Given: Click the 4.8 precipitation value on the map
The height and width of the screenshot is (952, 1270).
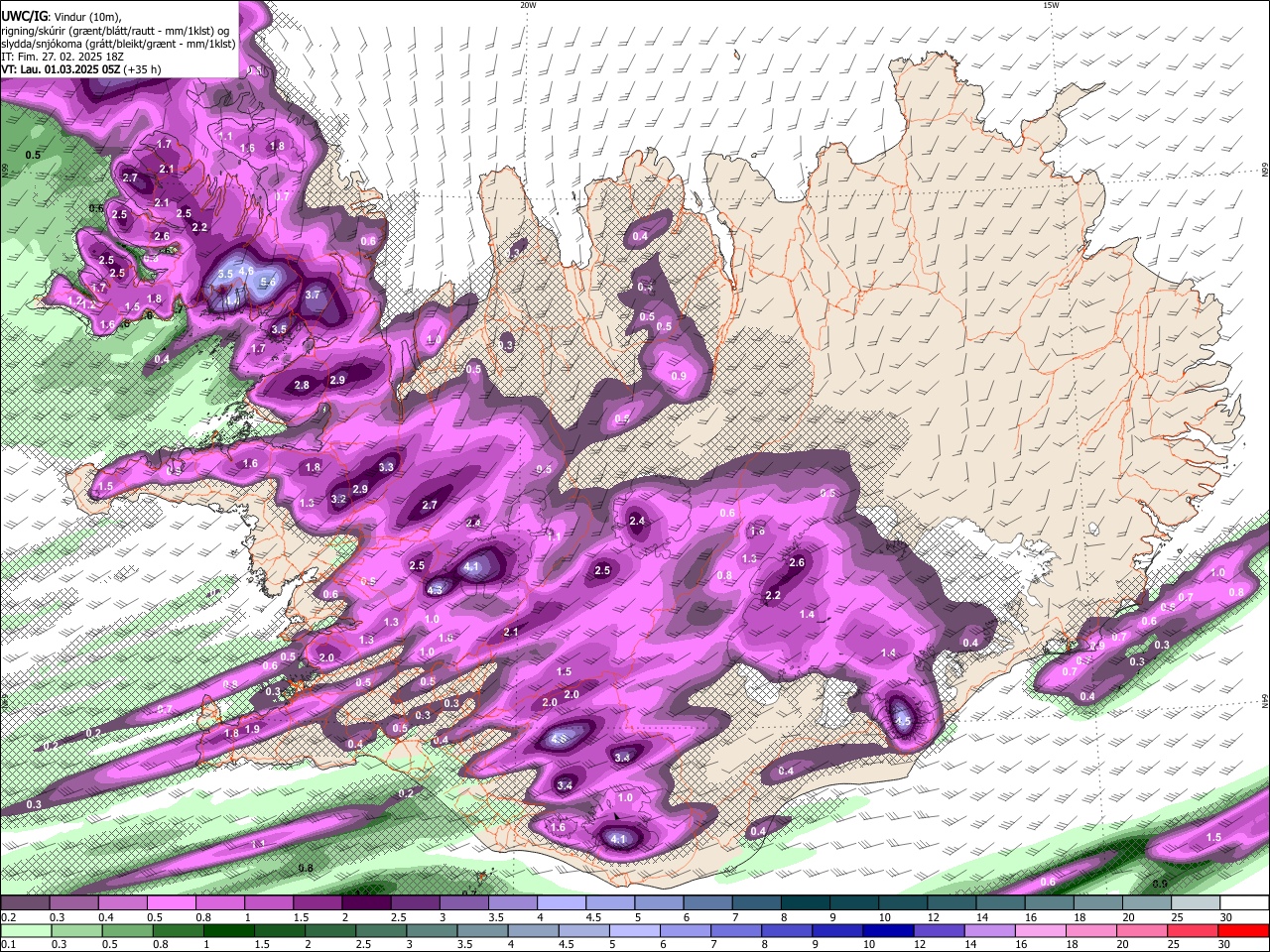Looking at the screenshot, I should tap(559, 739).
